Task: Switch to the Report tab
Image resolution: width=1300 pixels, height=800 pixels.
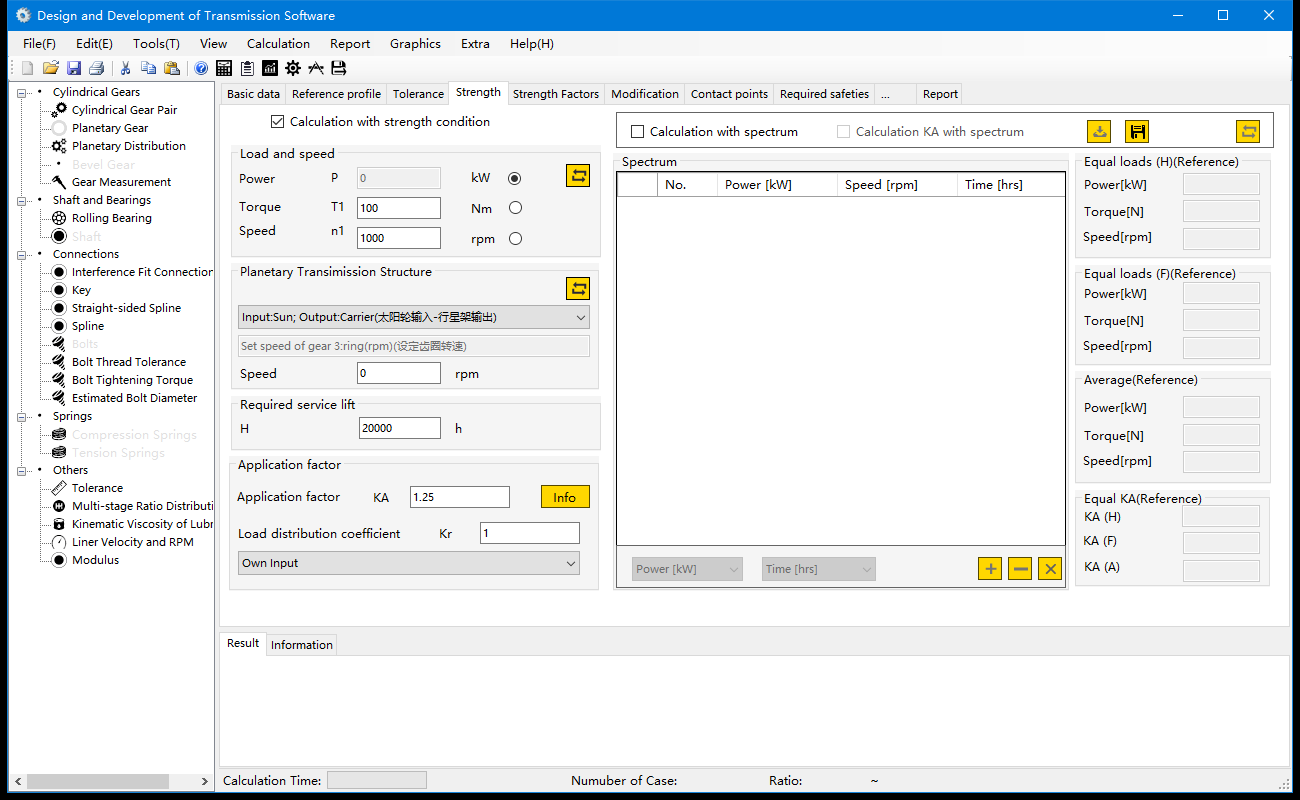Action: (x=940, y=94)
